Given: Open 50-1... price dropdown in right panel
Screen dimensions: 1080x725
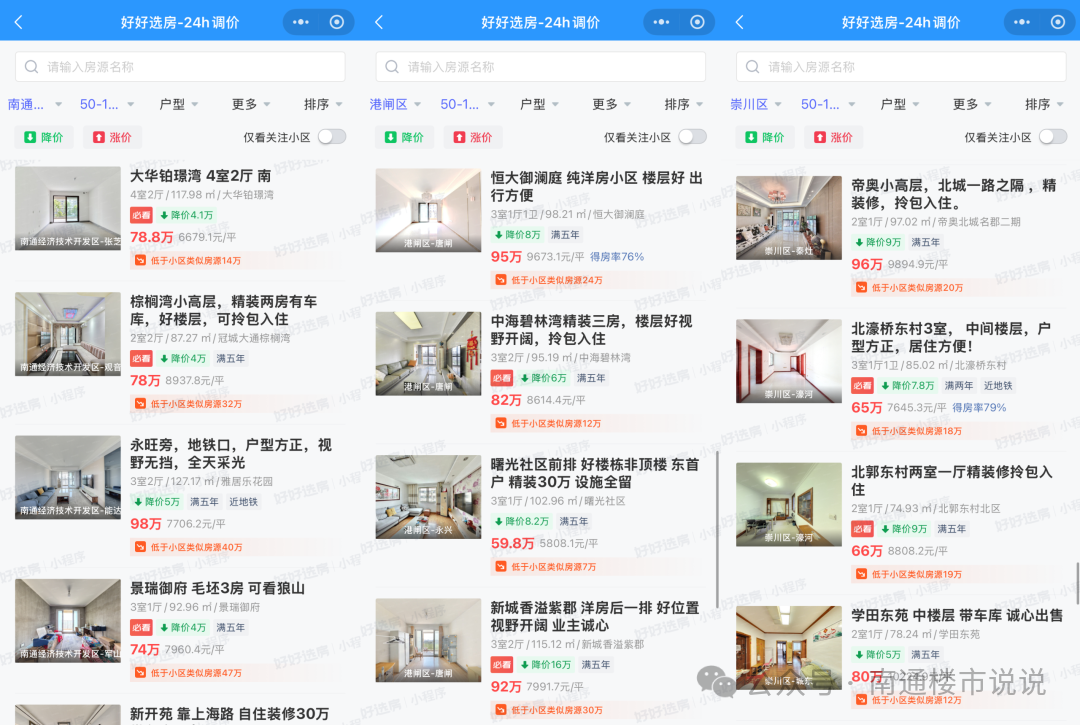Looking at the screenshot, I should pyautogui.click(x=828, y=104).
